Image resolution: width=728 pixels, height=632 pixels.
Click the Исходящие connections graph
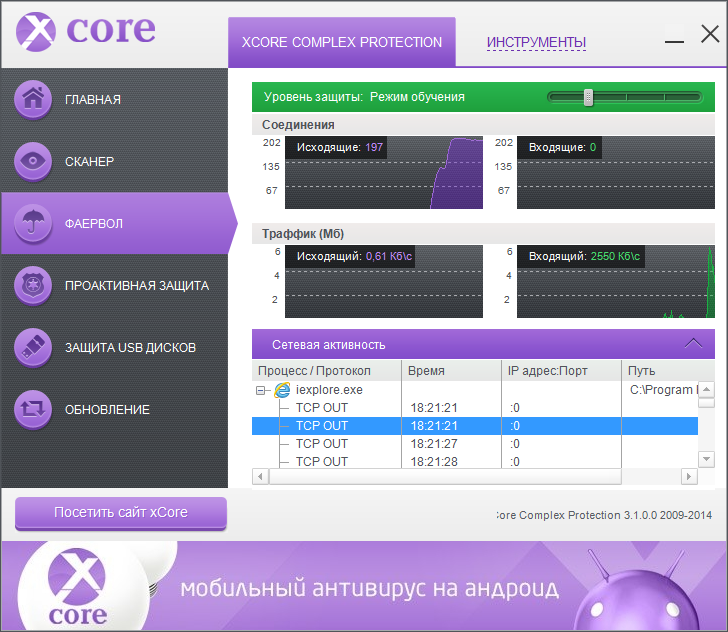[x=384, y=172]
